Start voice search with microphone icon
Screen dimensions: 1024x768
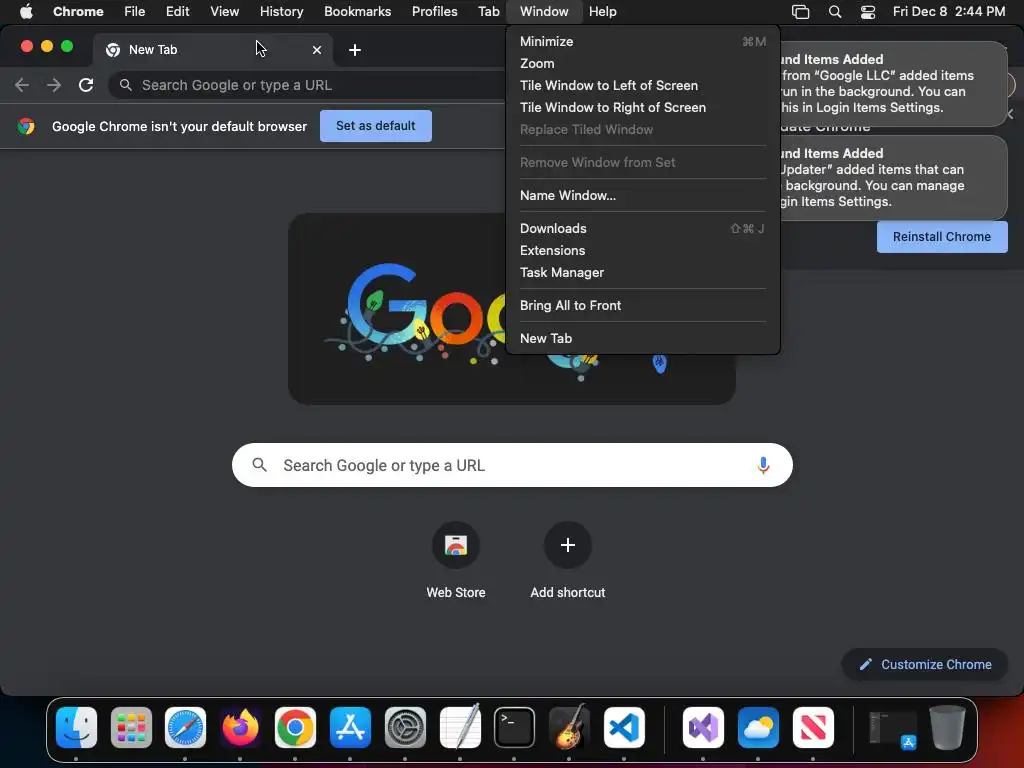click(x=763, y=465)
